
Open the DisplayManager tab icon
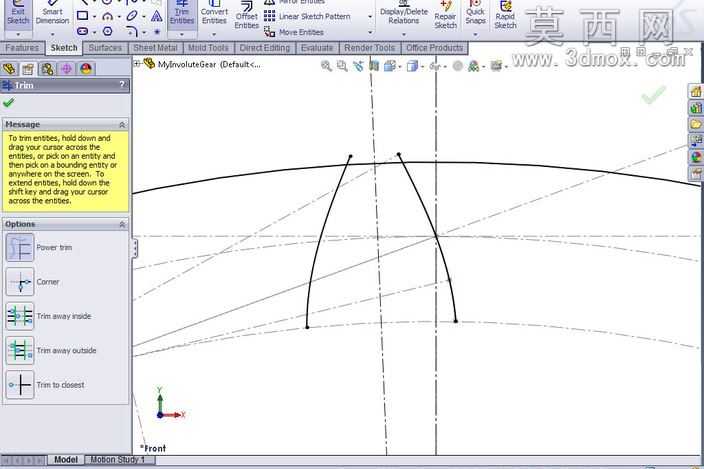[x=86, y=69]
